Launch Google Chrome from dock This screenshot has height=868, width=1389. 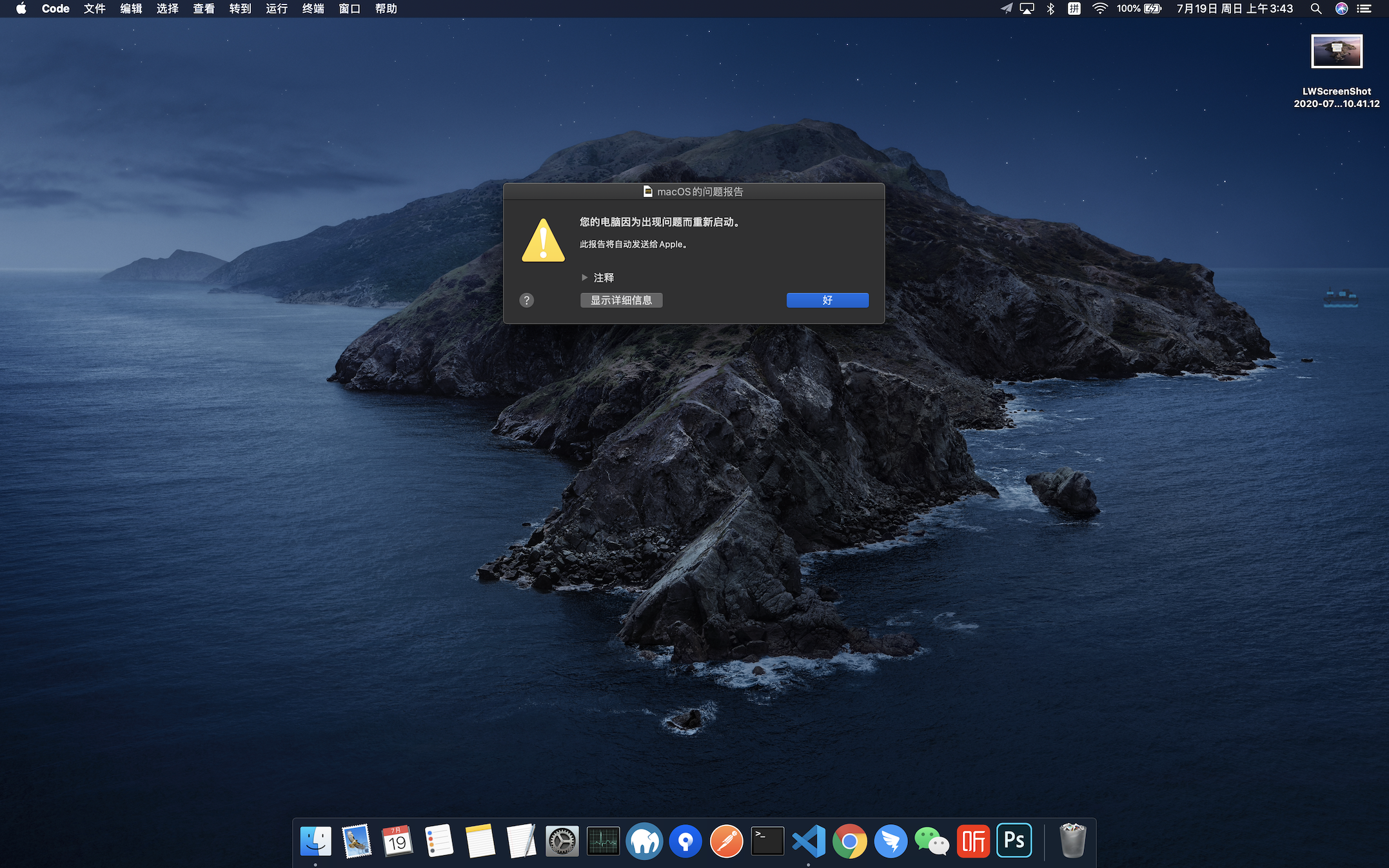850,841
